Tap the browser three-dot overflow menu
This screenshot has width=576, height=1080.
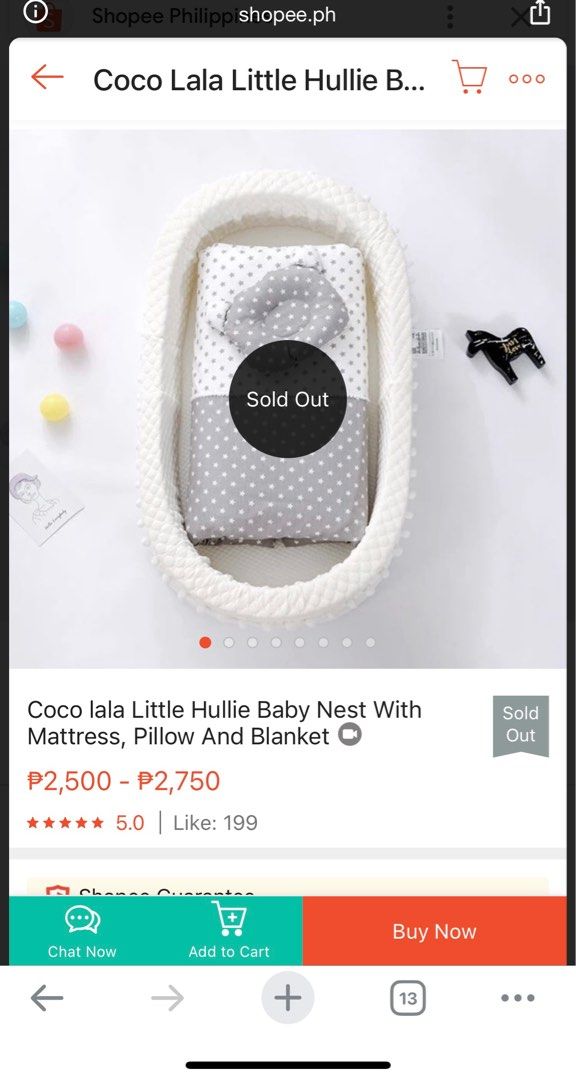pos(517,997)
